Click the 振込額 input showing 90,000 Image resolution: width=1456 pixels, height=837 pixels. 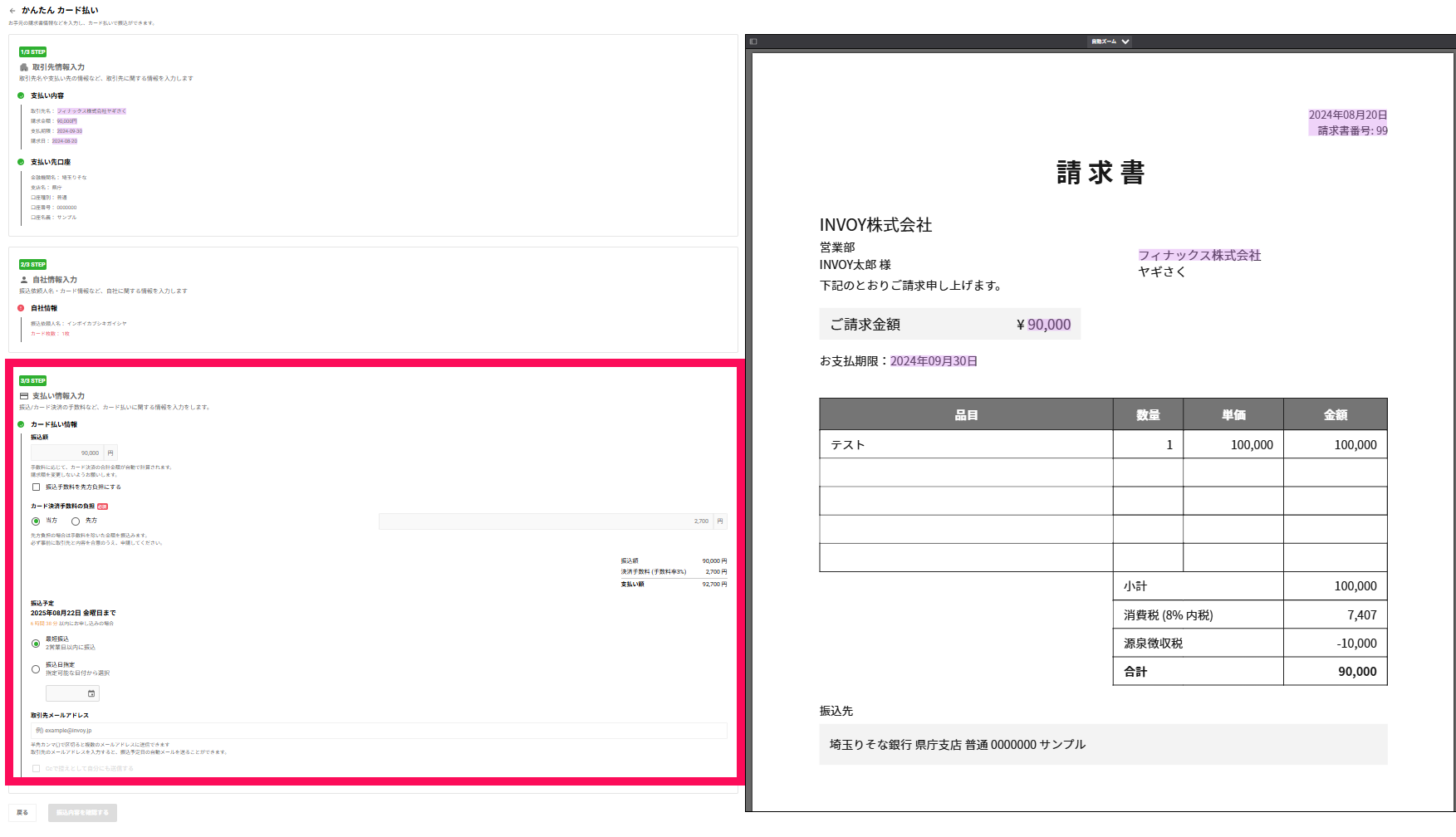67,453
